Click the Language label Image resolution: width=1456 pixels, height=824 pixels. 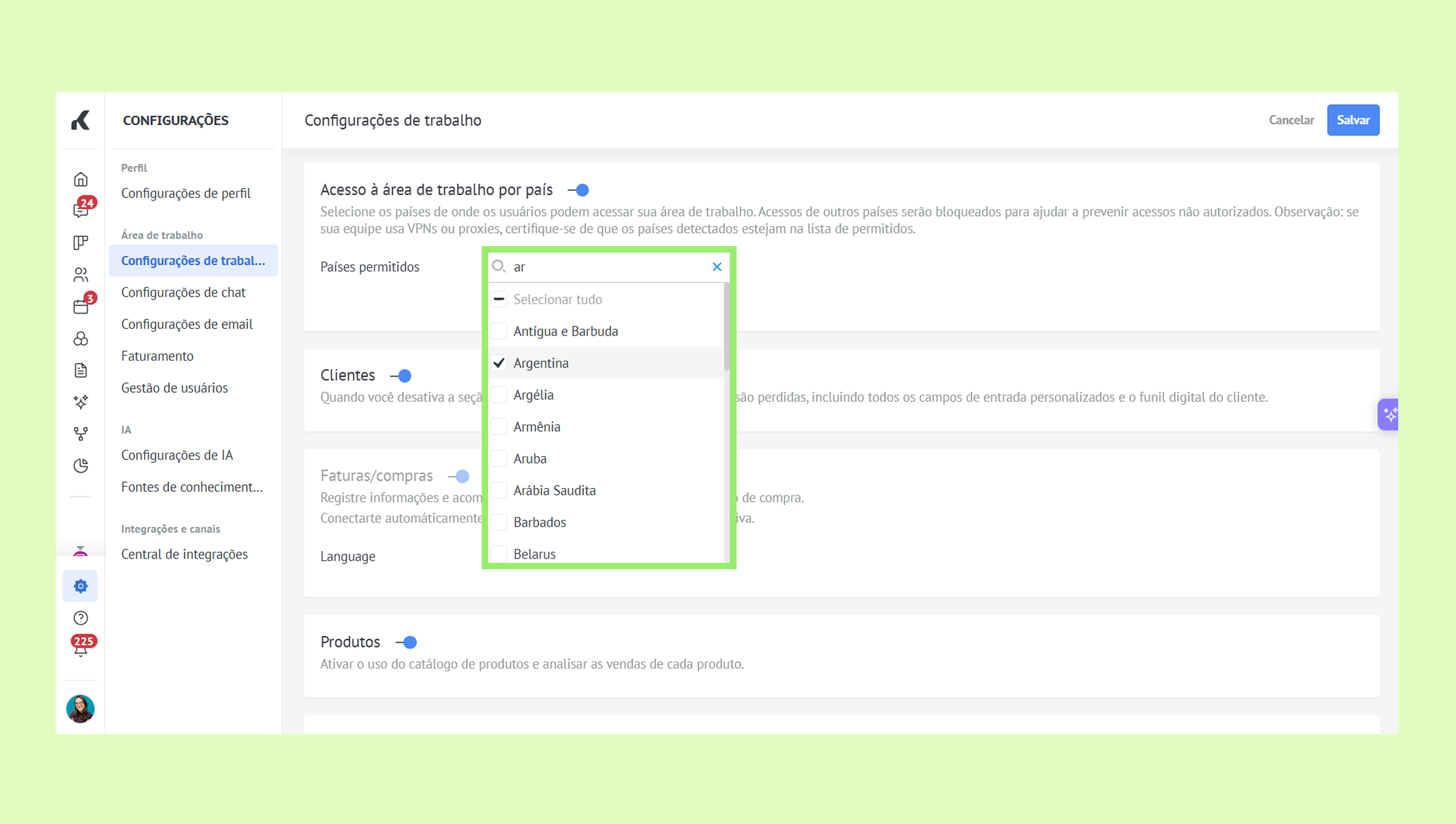[x=347, y=556]
